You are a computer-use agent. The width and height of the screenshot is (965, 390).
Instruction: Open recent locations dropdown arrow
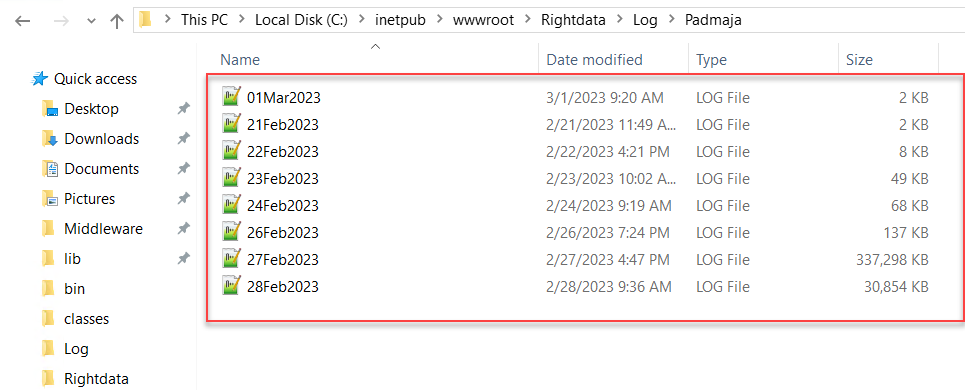tap(91, 21)
